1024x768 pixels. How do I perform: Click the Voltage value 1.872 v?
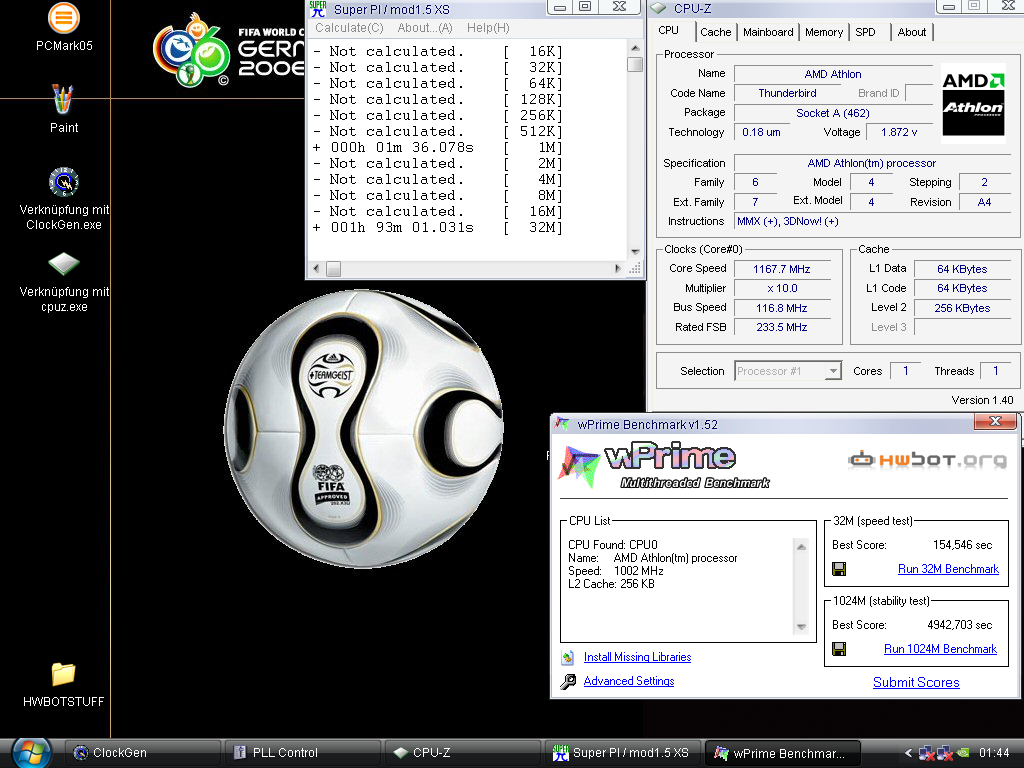(899, 132)
